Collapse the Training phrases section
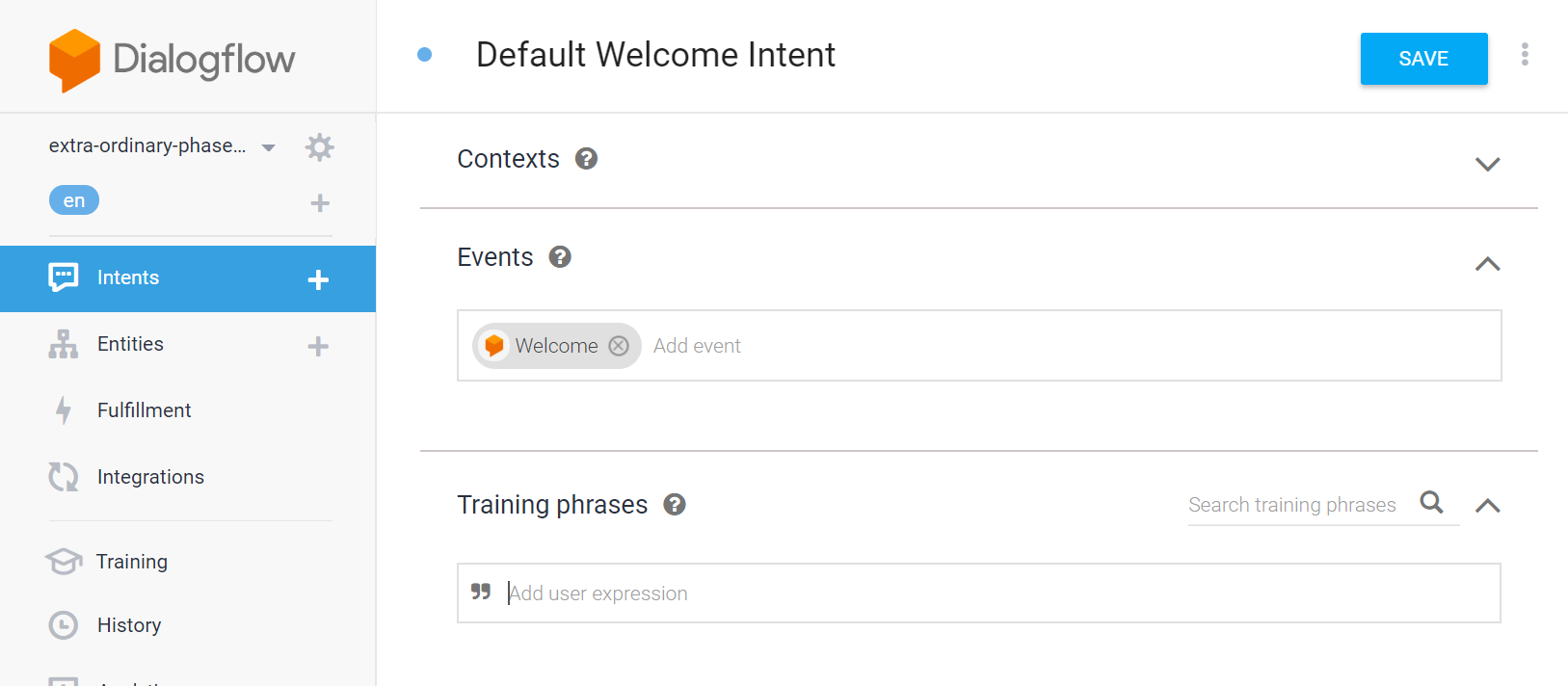The image size is (1568, 686). tap(1487, 506)
